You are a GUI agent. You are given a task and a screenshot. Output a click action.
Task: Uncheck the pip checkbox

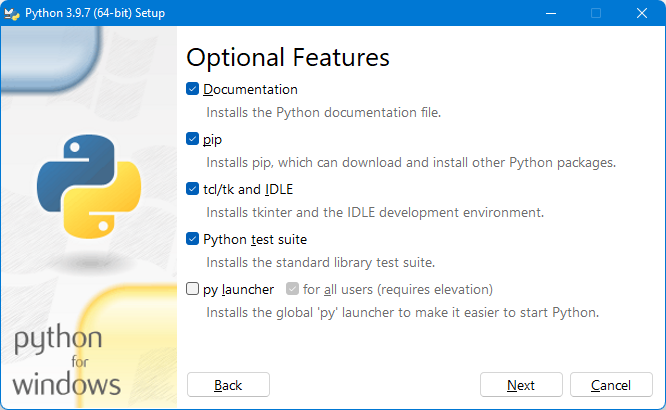tap(192, 139)
